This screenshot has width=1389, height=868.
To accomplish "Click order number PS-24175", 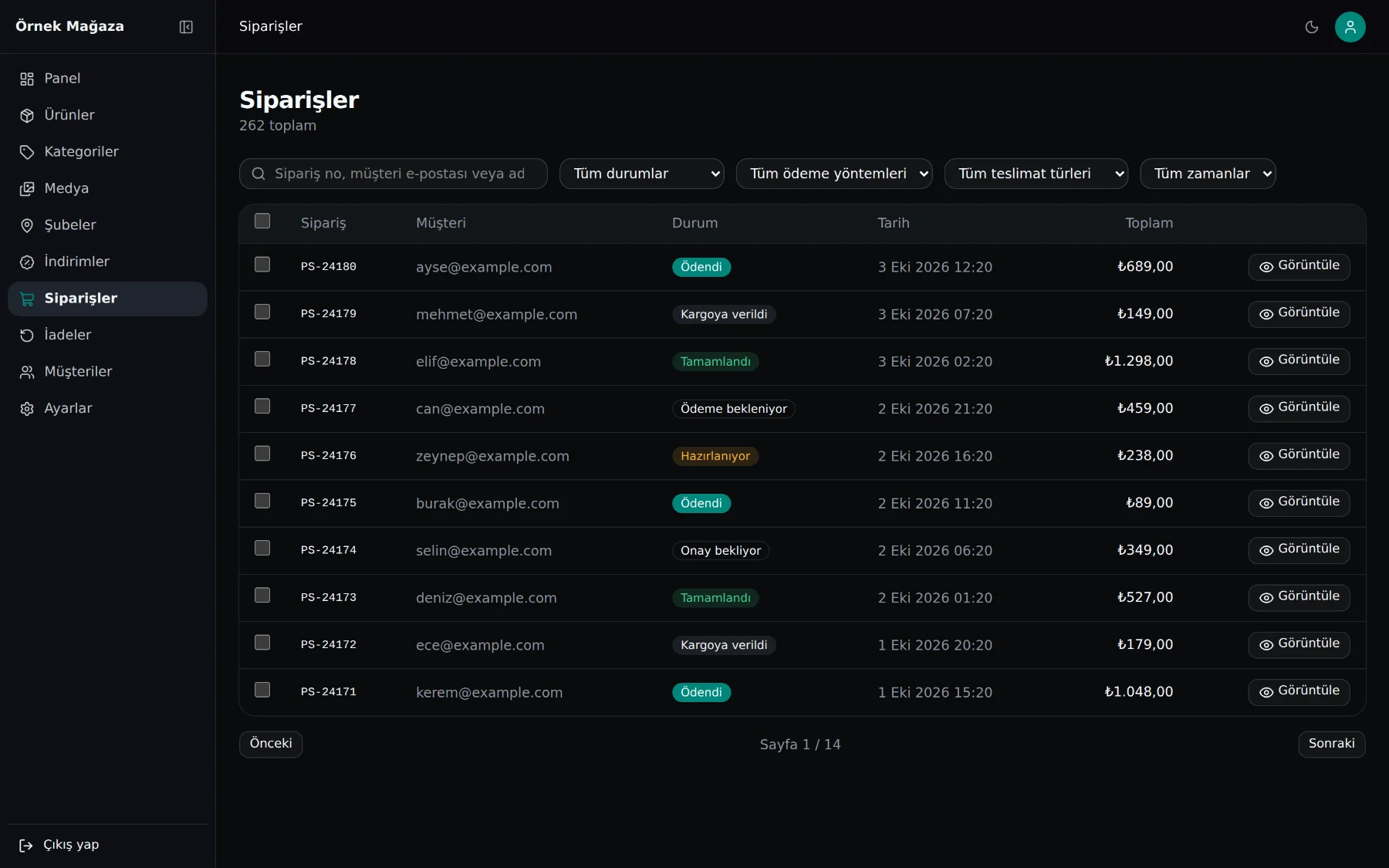I will click(329, 503).
